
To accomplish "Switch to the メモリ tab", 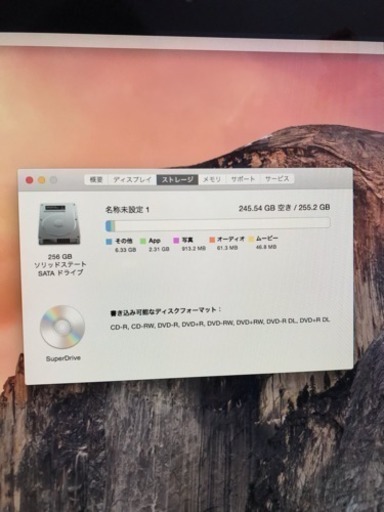I will [x=212, y=179].
